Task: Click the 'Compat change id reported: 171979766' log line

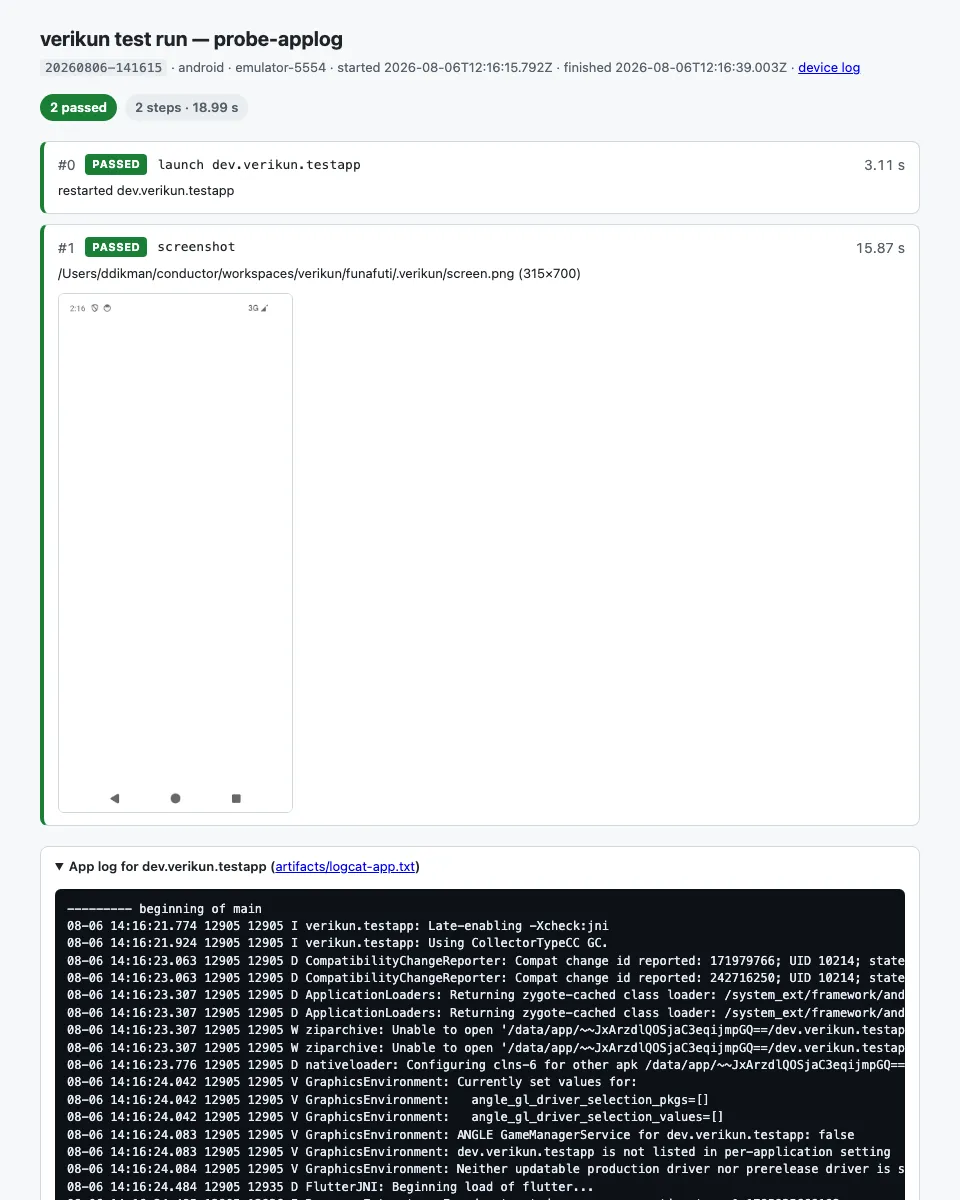Action: pyautogui.click(x=486, y=960)
